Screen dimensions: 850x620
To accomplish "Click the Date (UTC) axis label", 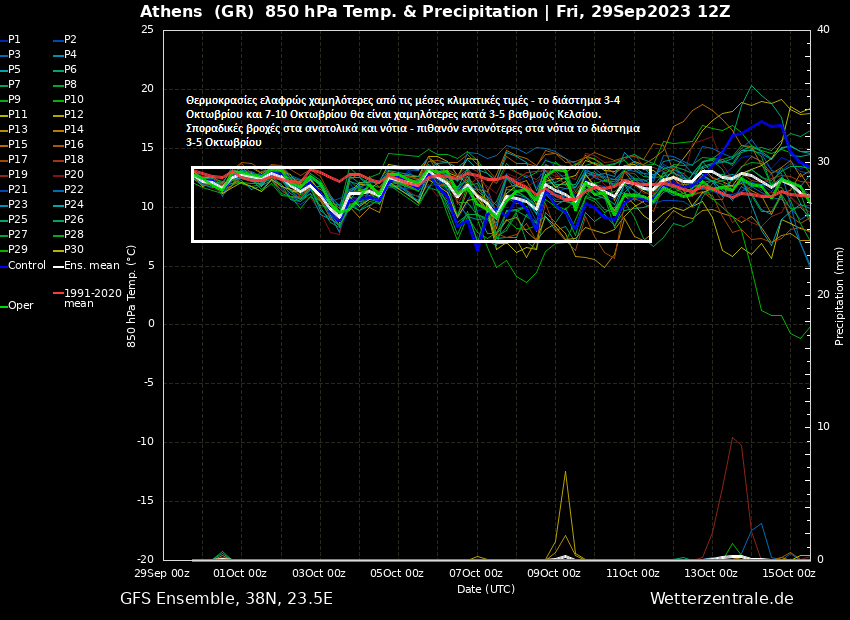I will (485, 589).
